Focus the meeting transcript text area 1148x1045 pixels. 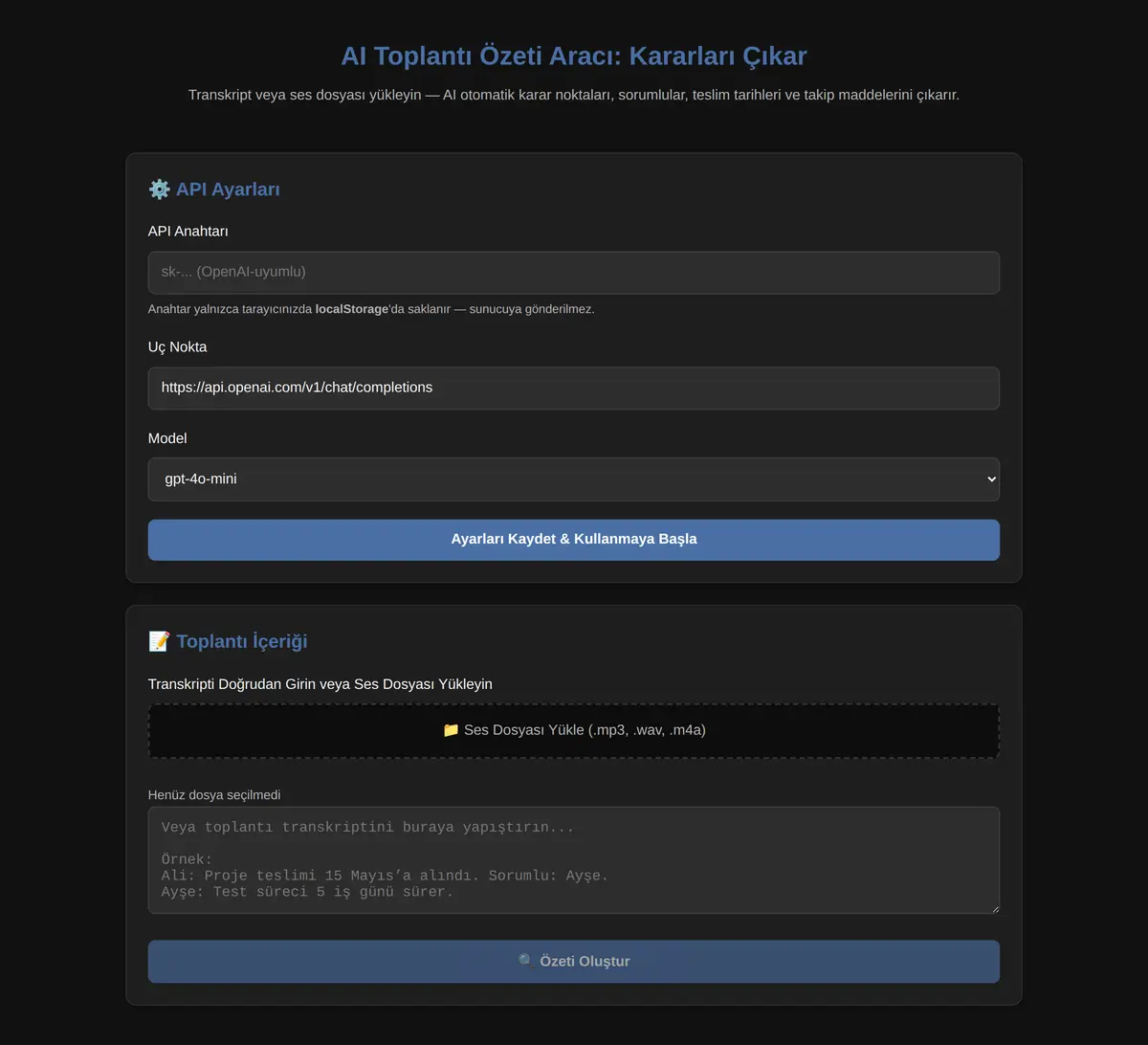574,860
